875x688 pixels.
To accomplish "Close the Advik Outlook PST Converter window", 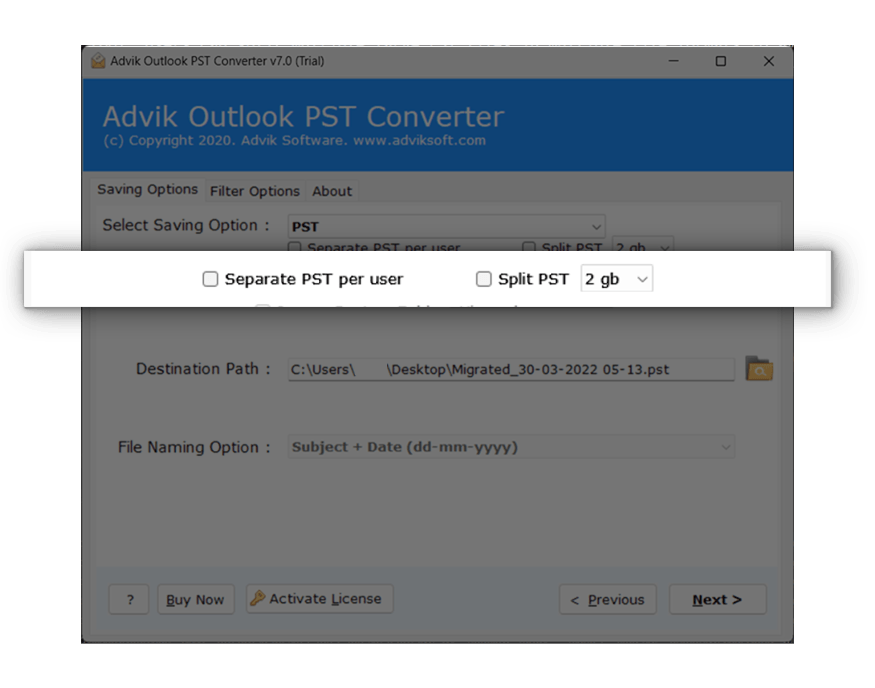I will coord(768,61).
